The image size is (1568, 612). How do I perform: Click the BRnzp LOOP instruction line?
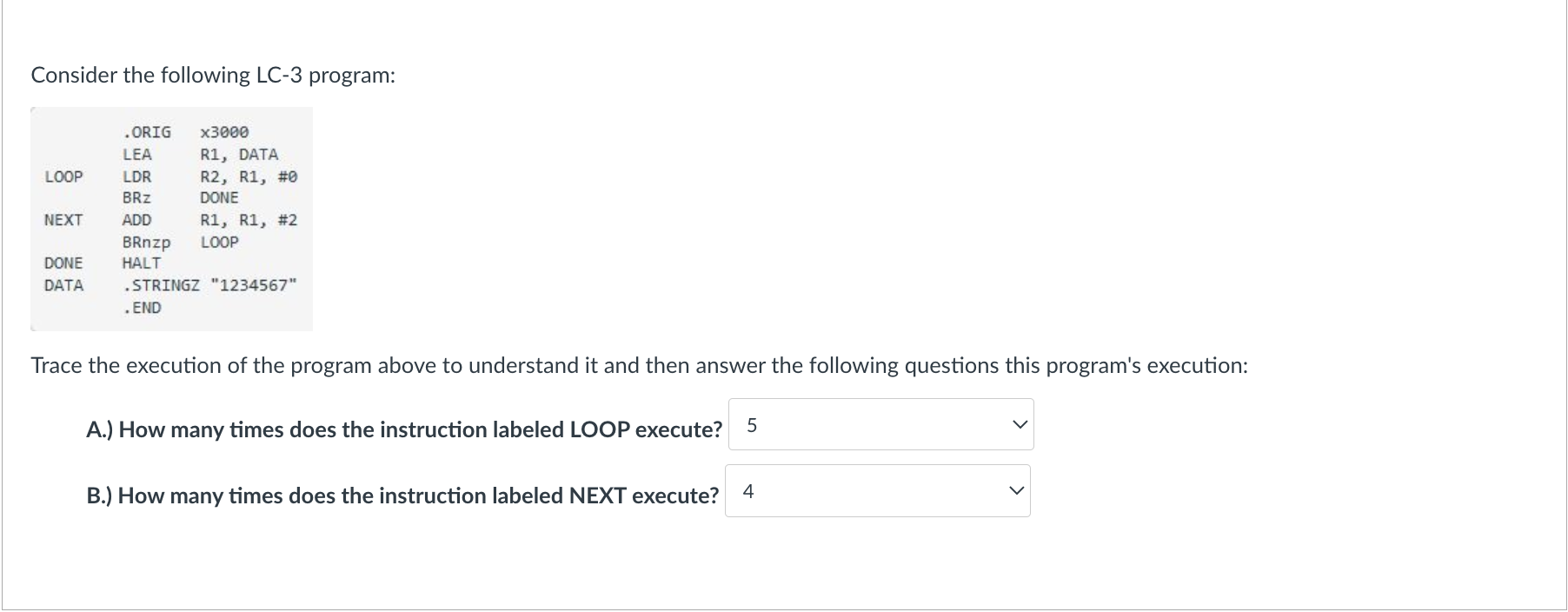(181, 242)
